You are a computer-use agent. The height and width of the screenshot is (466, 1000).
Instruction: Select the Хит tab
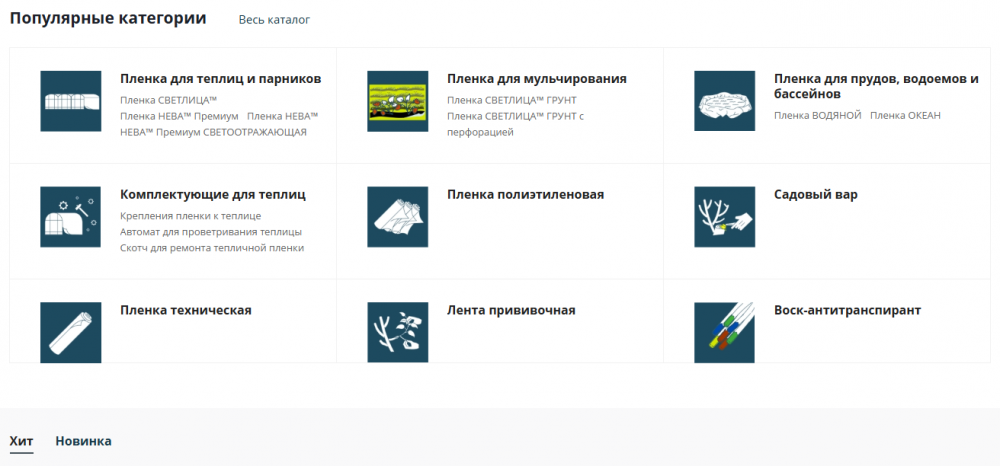pyautogui.click(x=21, y=441)
